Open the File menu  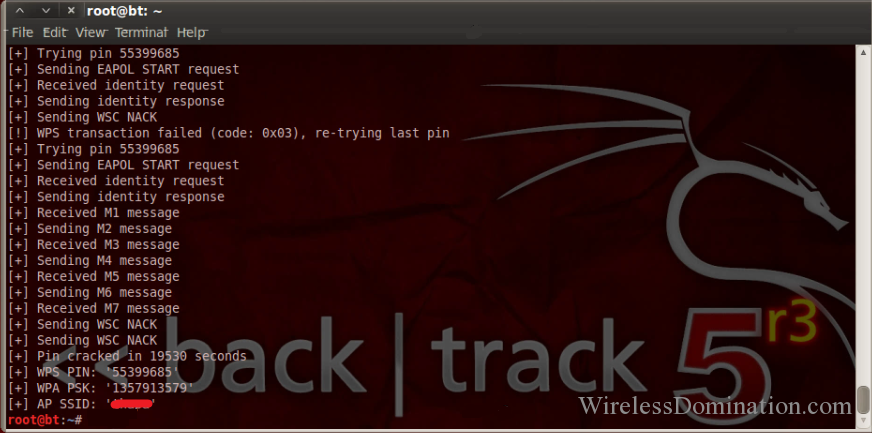[x=22, y=33]
